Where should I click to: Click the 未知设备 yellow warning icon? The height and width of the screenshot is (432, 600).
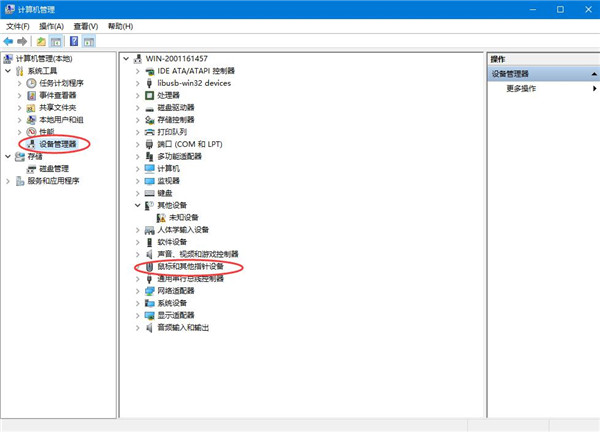[x=161, y=217]
